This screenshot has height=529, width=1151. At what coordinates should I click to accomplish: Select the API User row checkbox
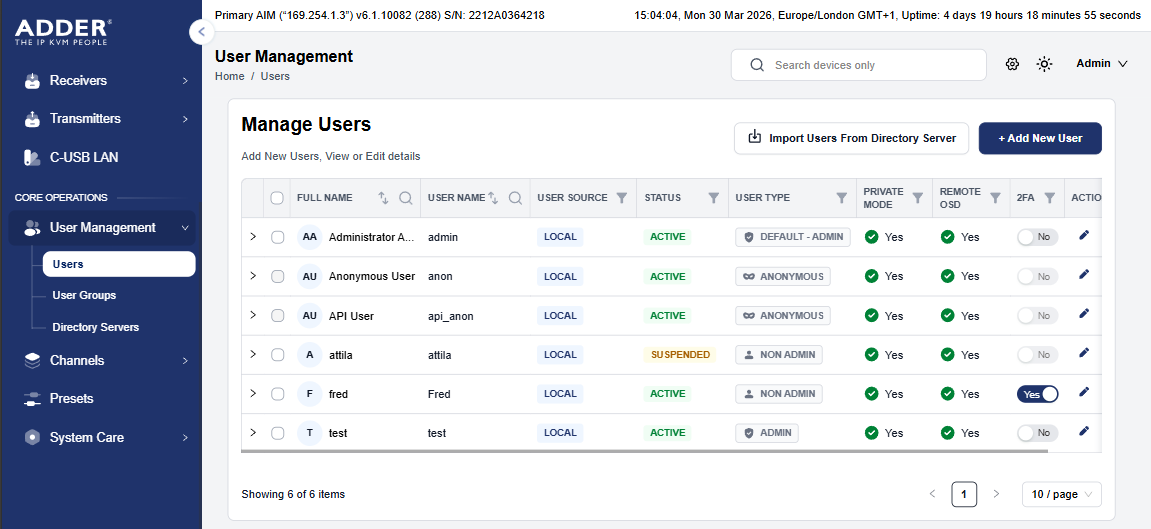tap(277, 315)
